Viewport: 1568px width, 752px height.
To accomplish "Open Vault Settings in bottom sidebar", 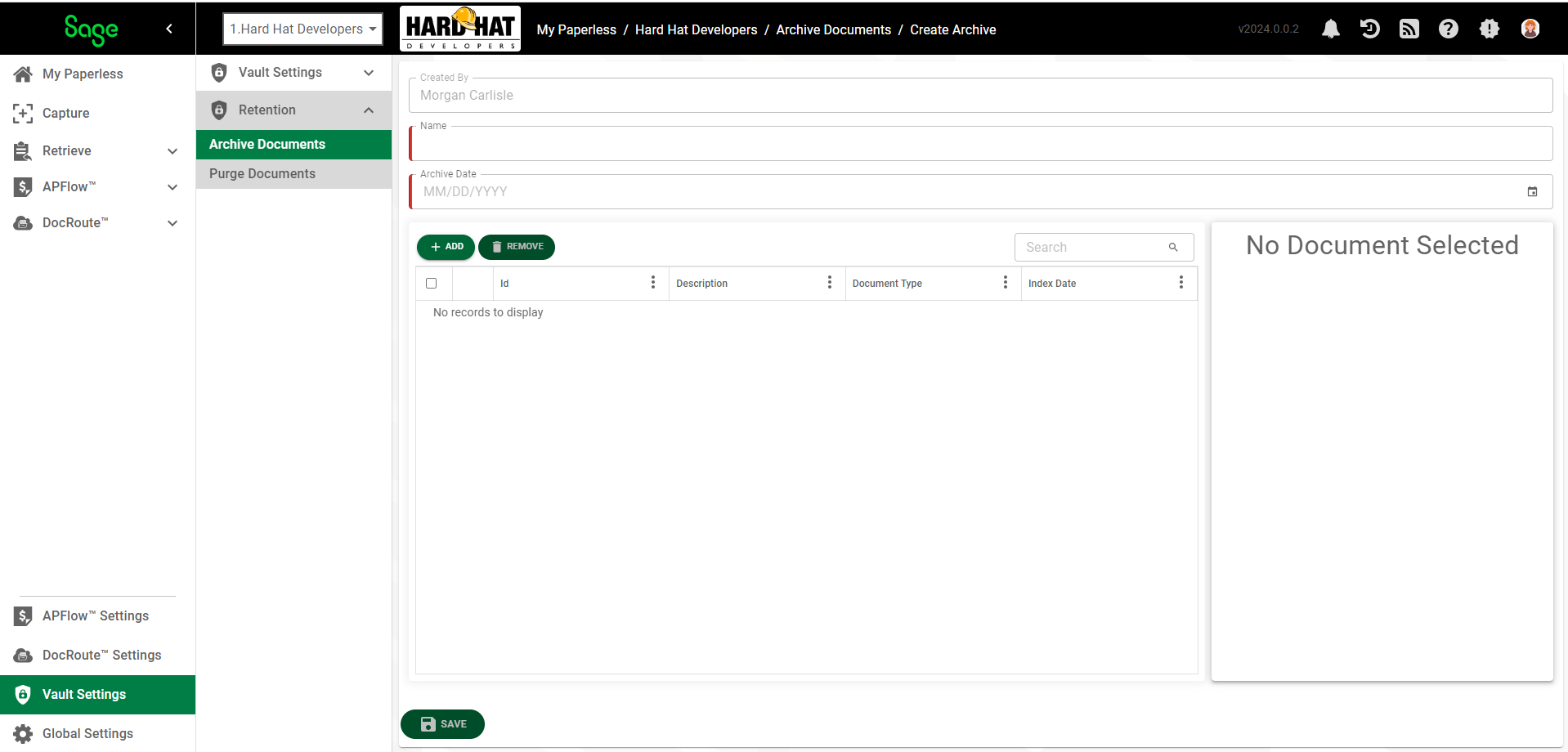I will 97,694.
